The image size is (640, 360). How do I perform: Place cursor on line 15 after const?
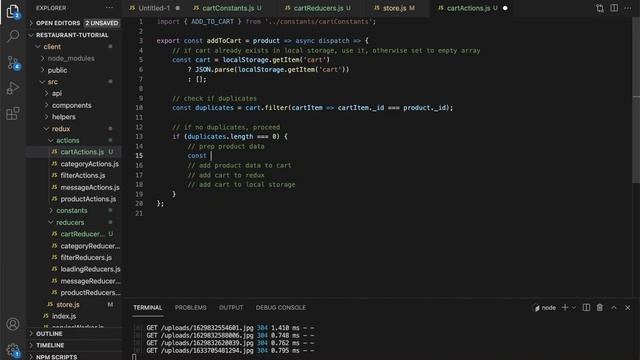coord(211,156)
